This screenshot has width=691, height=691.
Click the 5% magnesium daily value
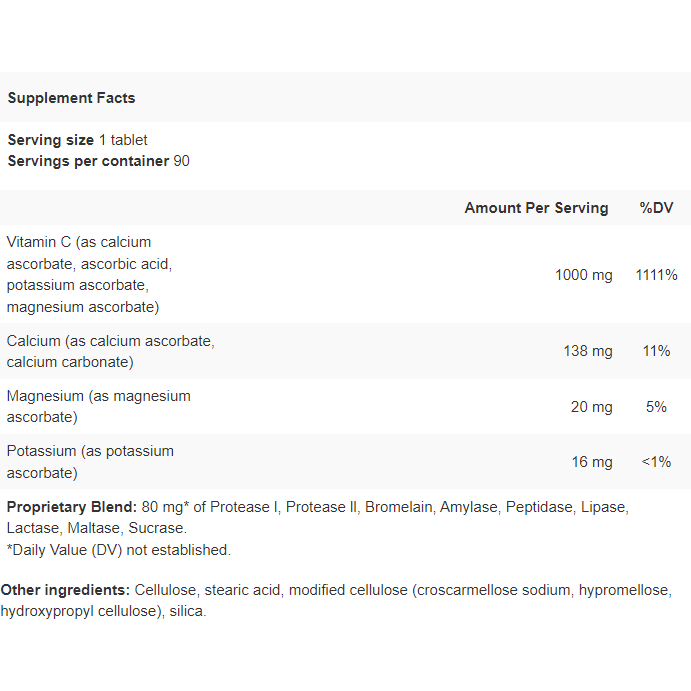pyautogui.click(x=656, y=407)
